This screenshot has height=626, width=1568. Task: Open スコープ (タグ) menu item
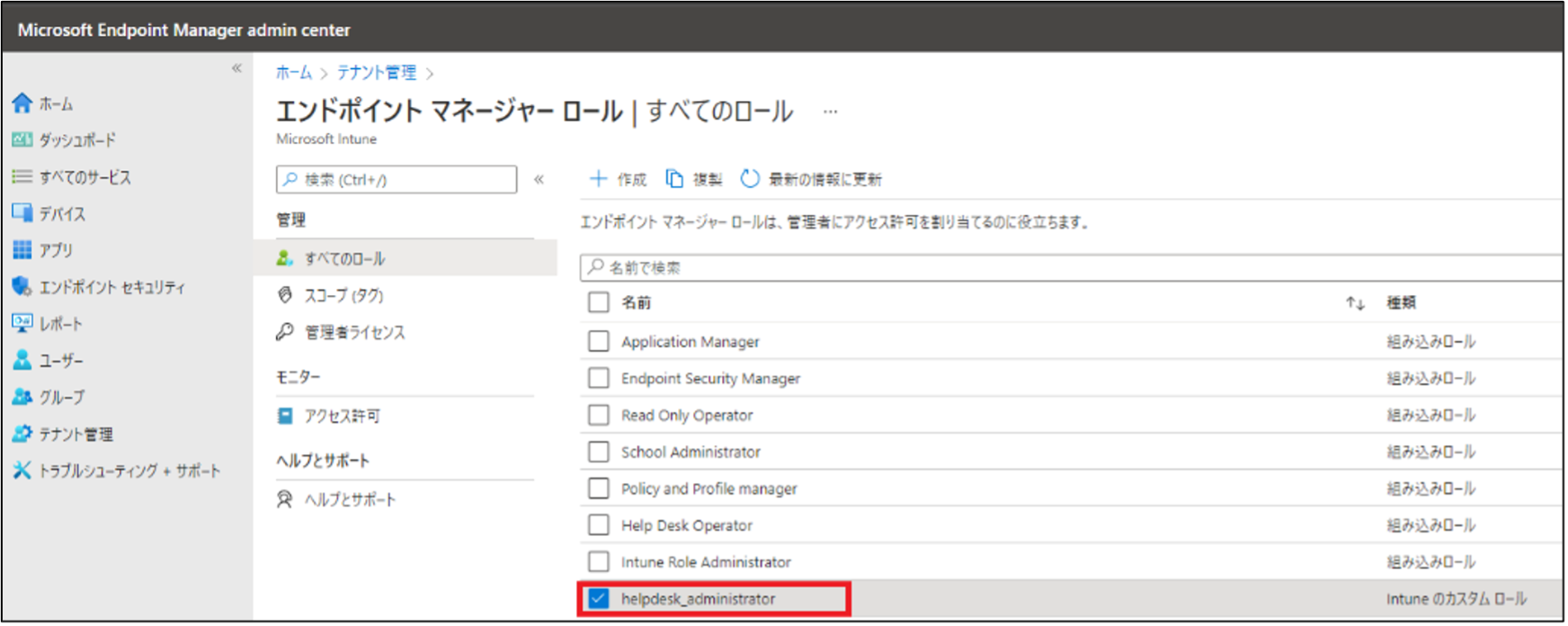click(x=405, y=295)
